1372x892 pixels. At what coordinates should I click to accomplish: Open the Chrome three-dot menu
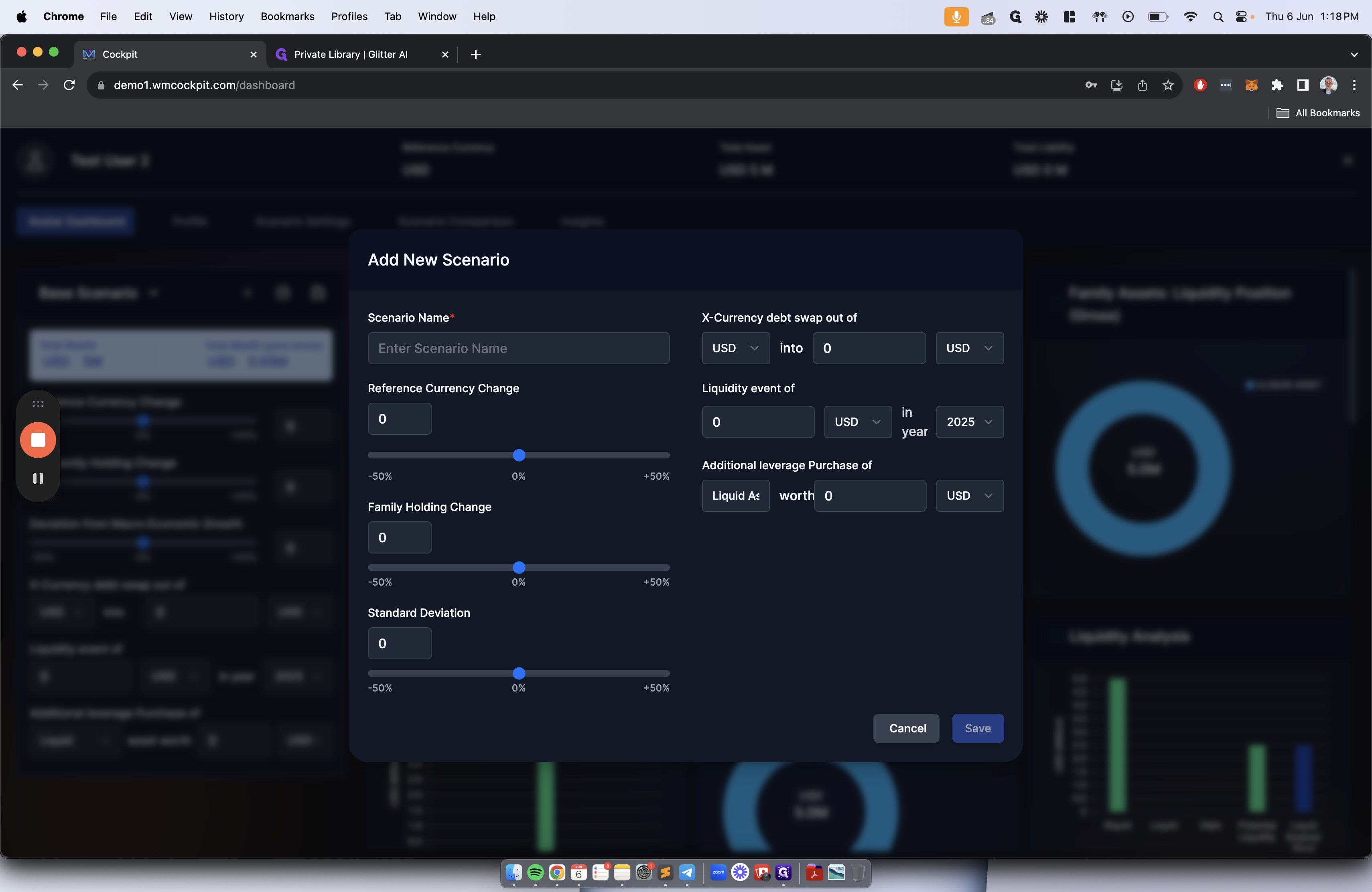click(1354, 85)
